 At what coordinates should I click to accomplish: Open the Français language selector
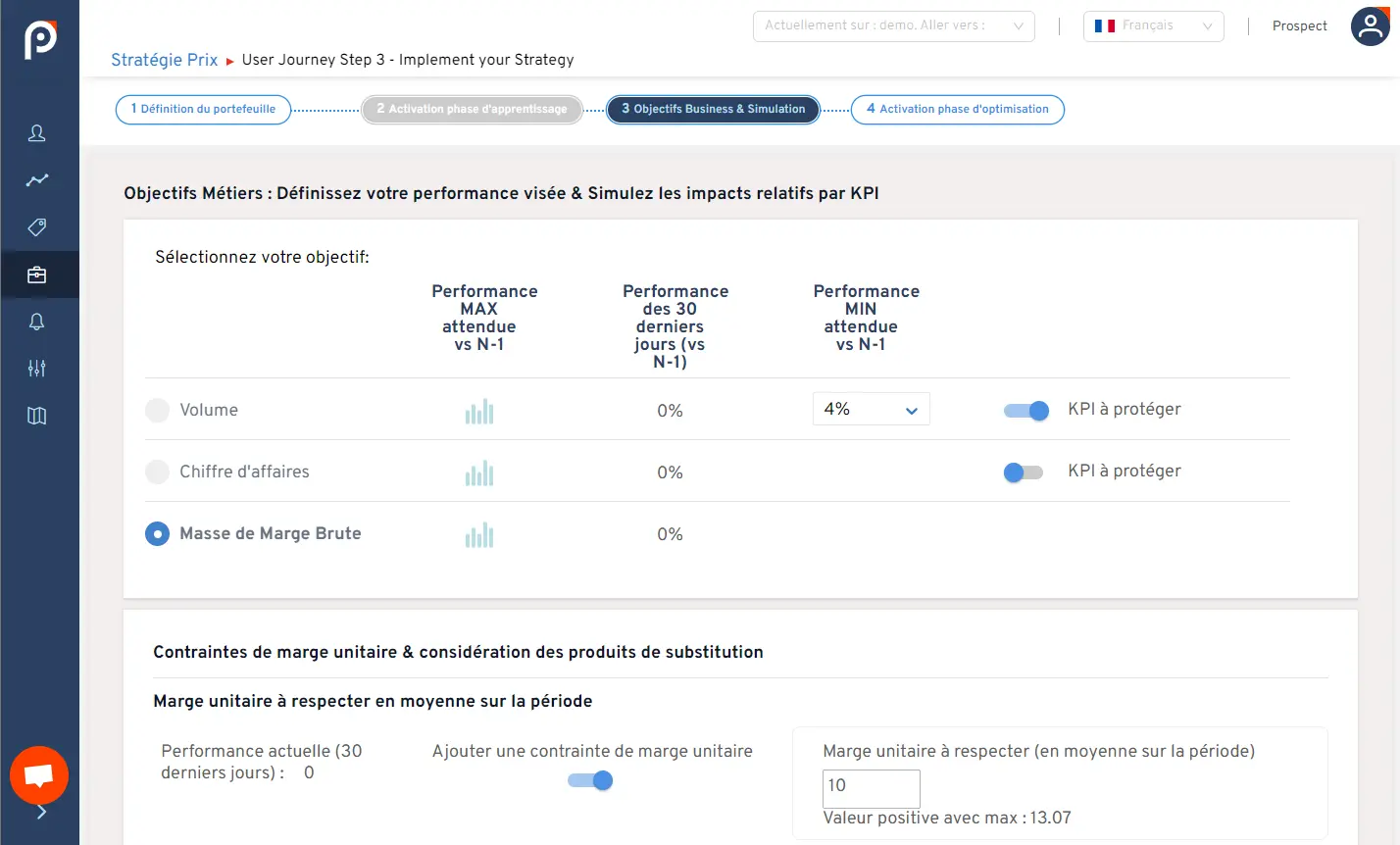(x=1153, y=26)
